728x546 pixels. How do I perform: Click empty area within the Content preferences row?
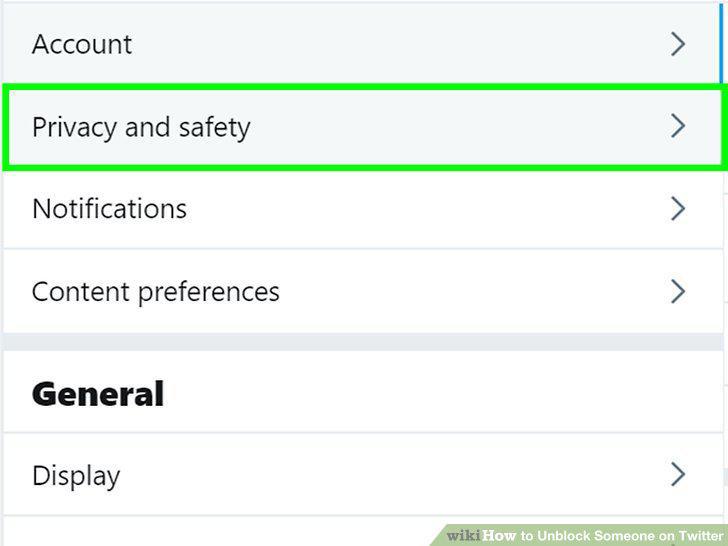click(x=464, y=291)
